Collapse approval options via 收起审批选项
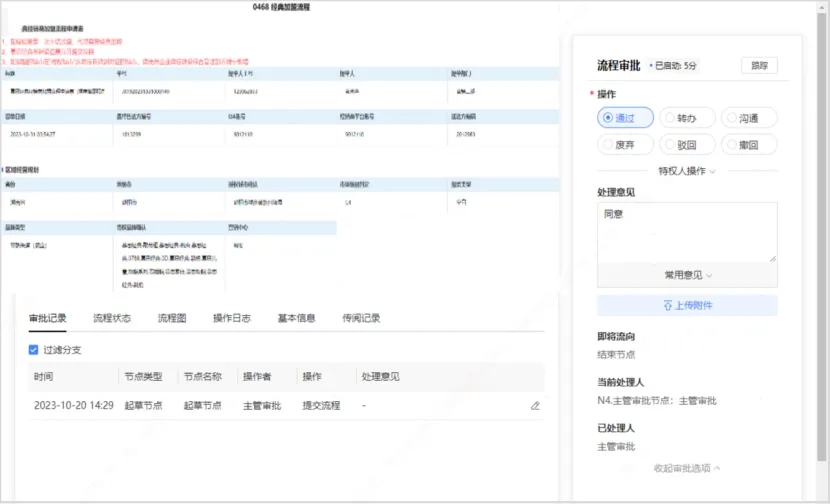830x504 pixels. [x=687, y=468]
